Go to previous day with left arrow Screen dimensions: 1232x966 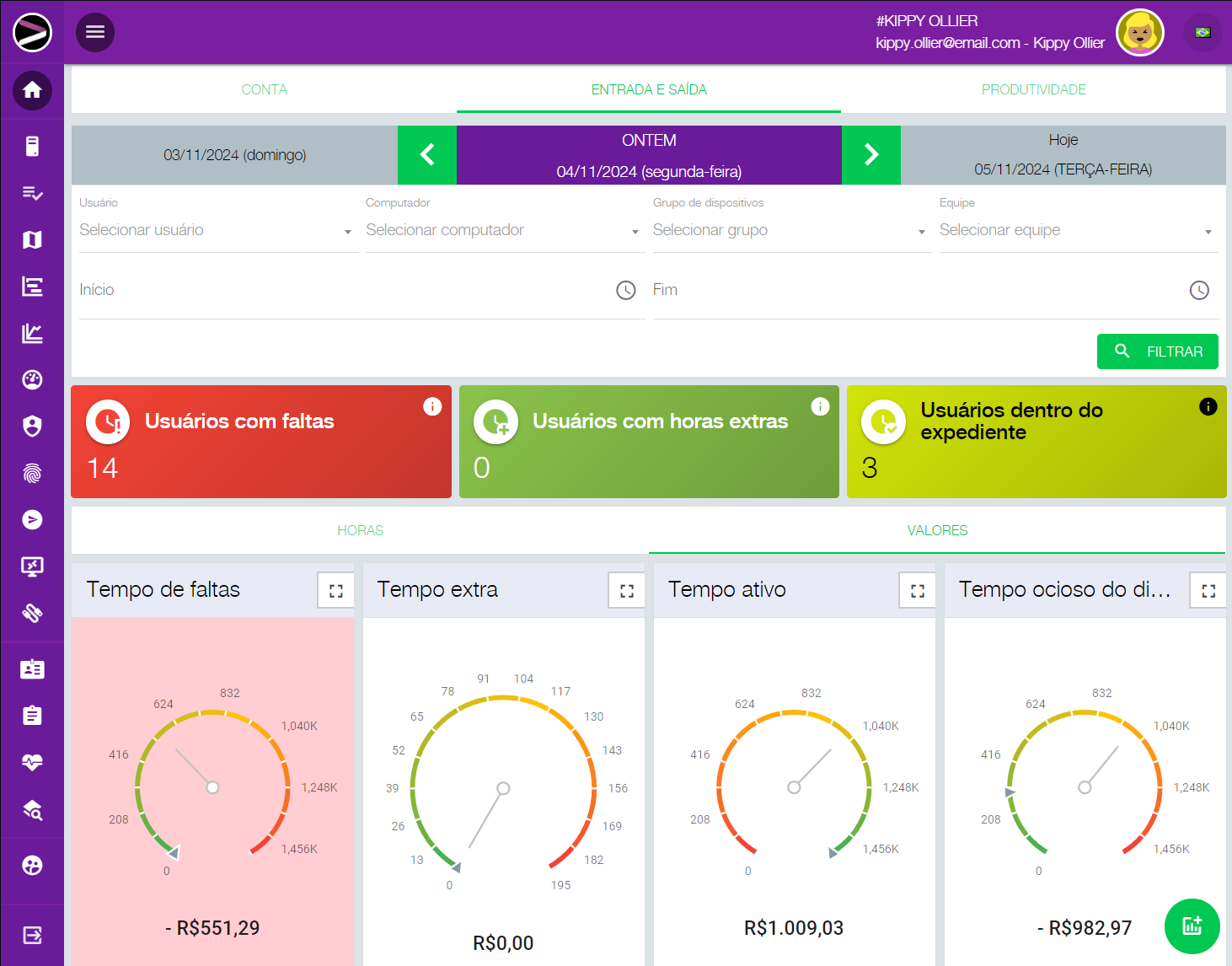(427, 155)
